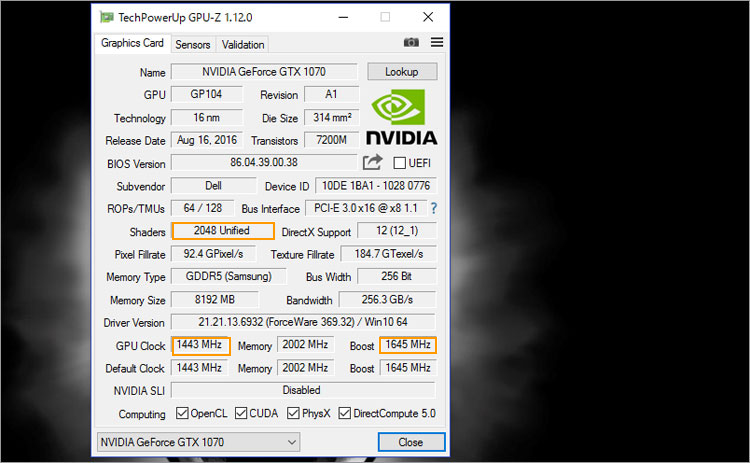Click the GPU Clock row Memory 2002 MHz
750x463 pixels.
tap(305, 344)
